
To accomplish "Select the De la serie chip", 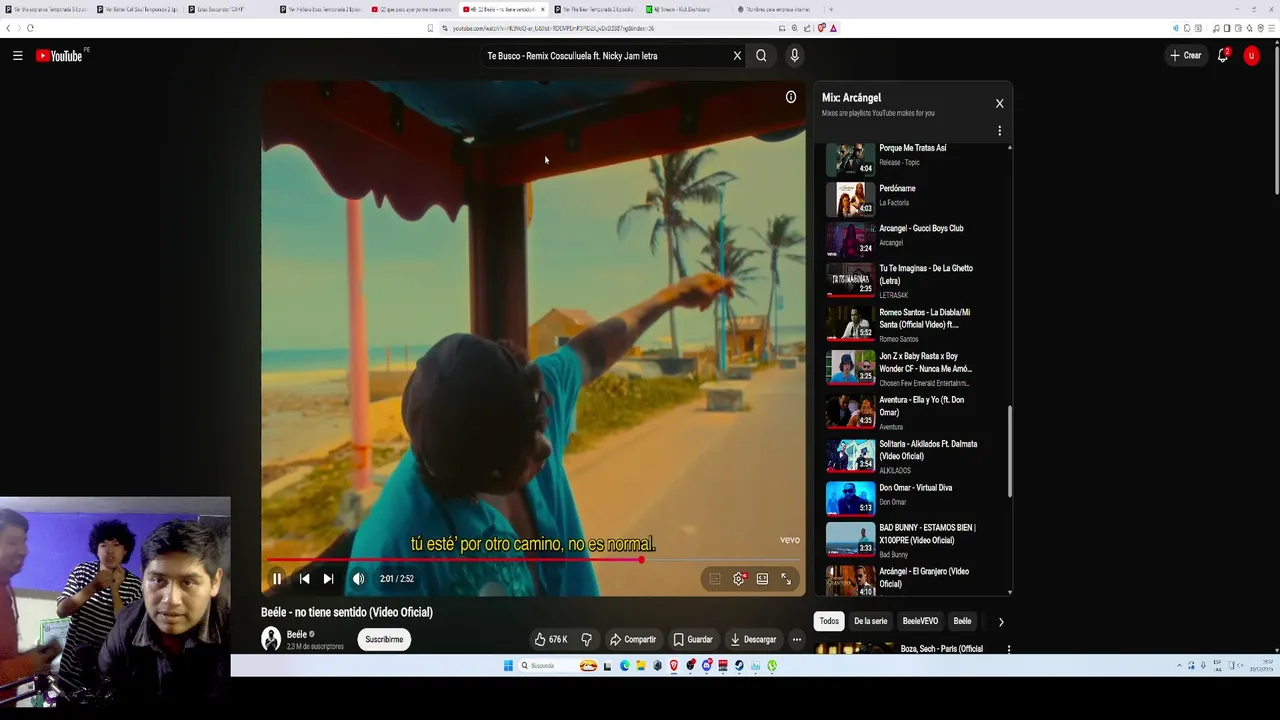I will pyautogui.click(x=870, y=621).
